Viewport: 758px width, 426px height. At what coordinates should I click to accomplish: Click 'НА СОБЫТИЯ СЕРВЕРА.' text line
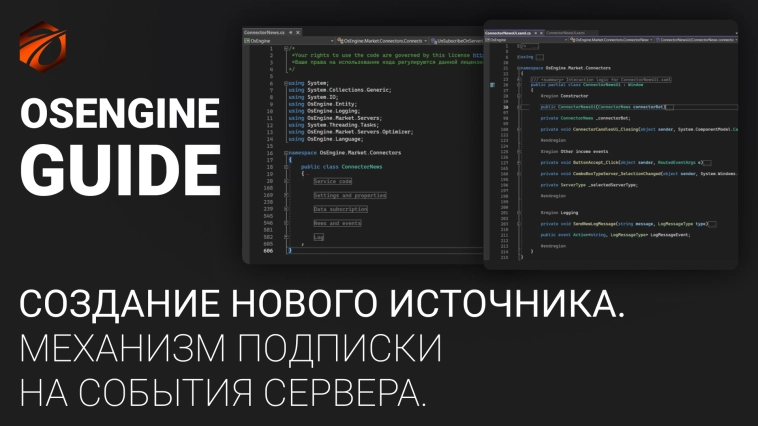(x=223, y=391)
